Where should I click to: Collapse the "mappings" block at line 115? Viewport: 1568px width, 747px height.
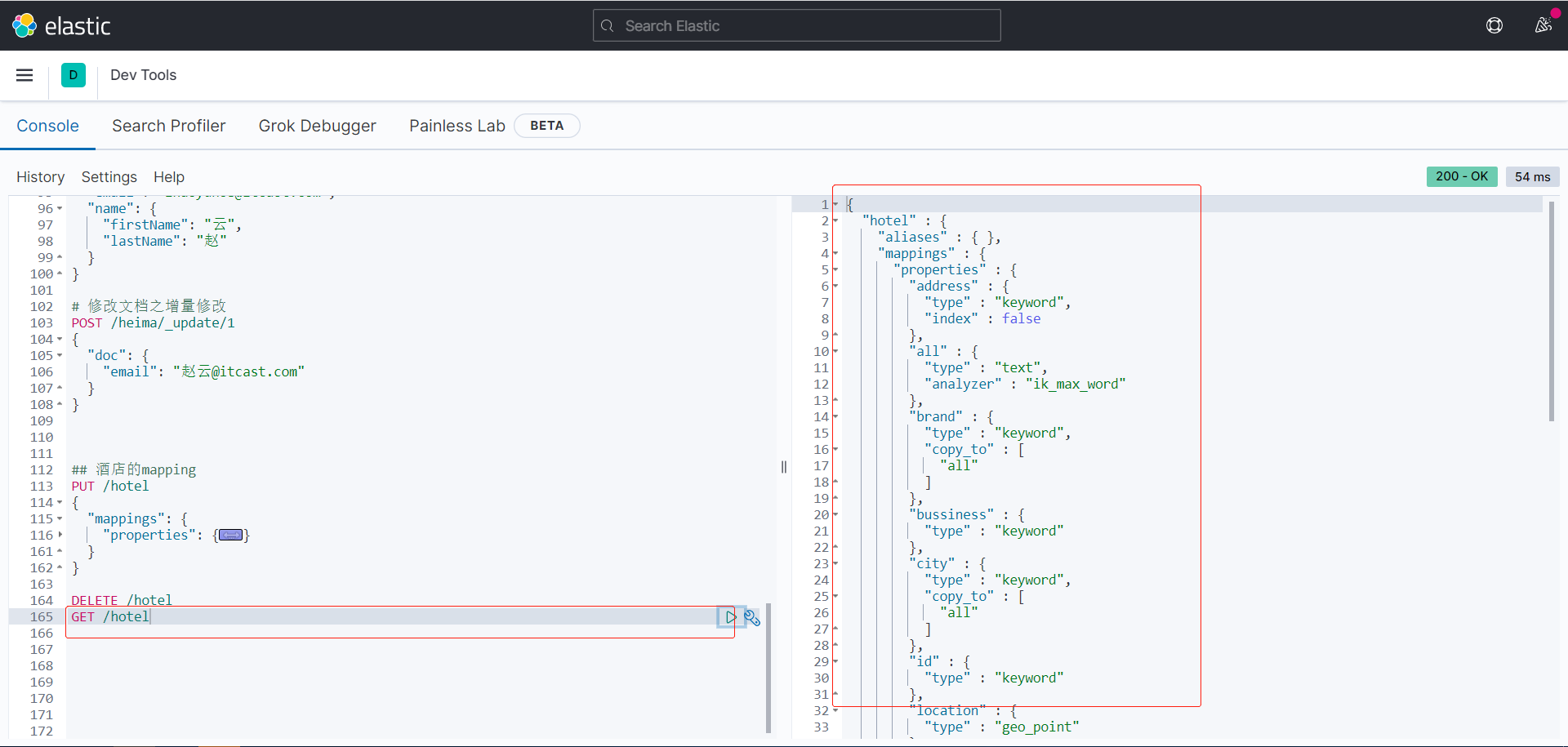click(60, 519)
